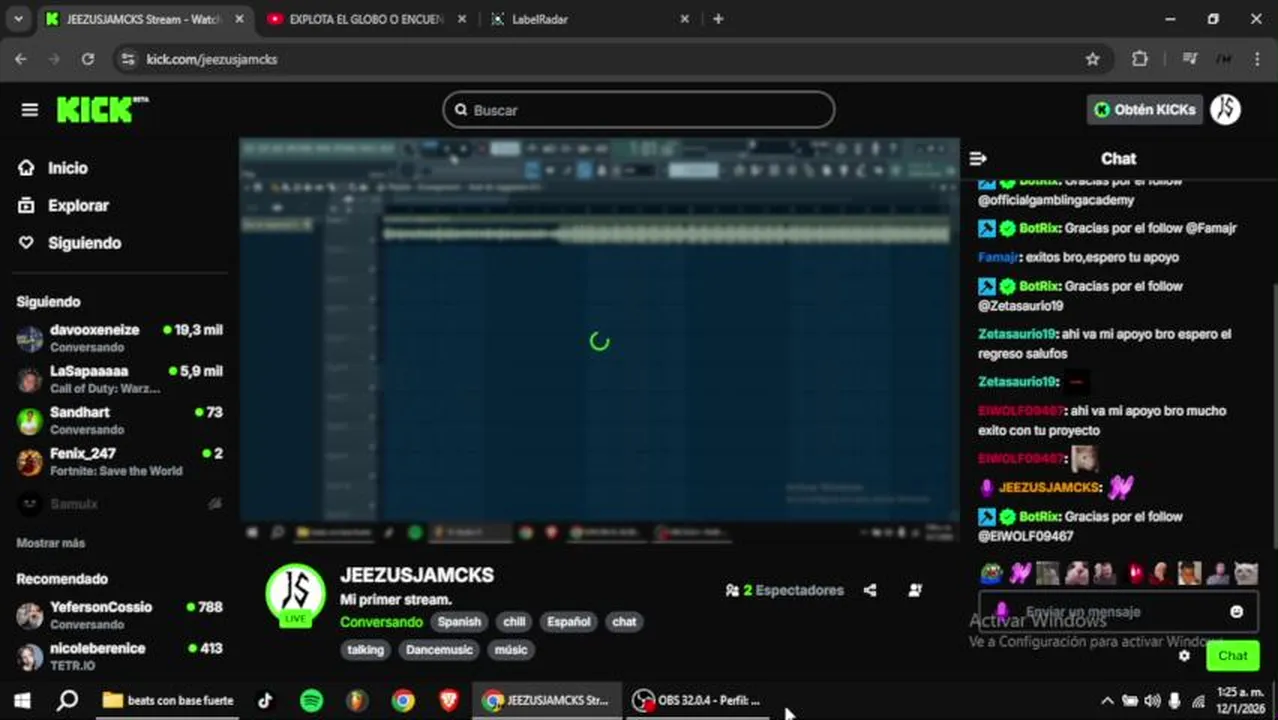Image resolution: width=1278 pixels, height=720 pixels.
Task: Click the Español tag
Action: coord(568,622)
